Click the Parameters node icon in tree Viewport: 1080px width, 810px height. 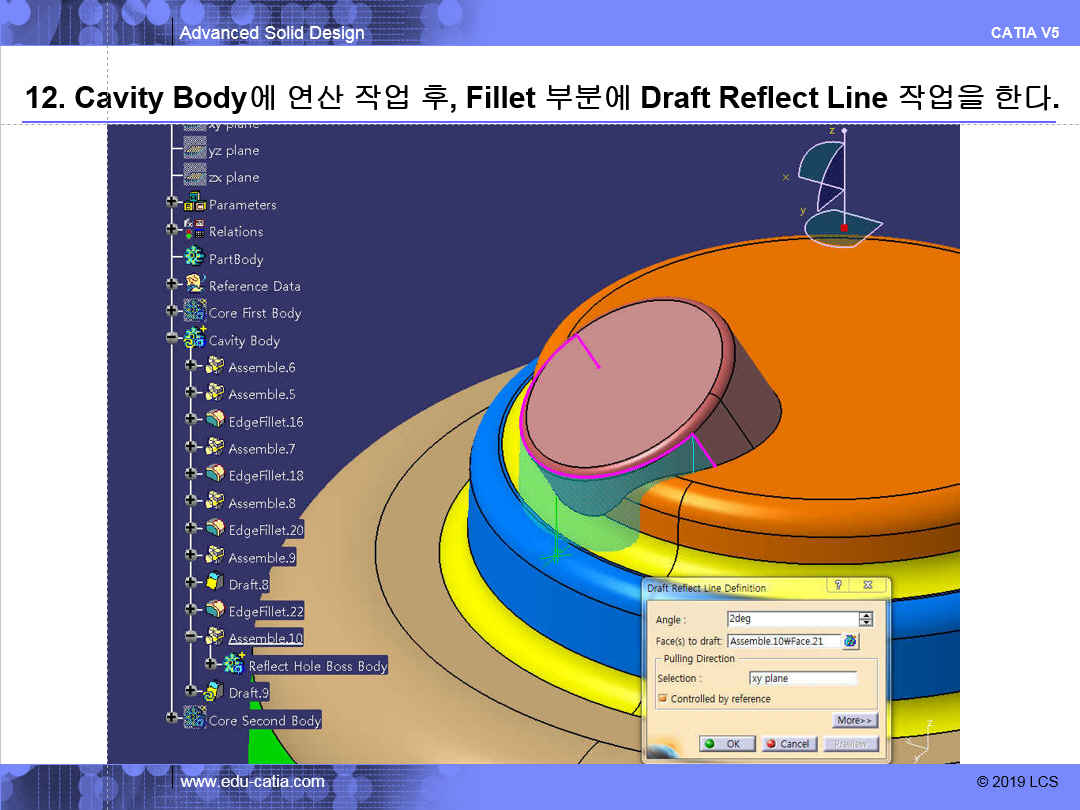tap(195, 204)
